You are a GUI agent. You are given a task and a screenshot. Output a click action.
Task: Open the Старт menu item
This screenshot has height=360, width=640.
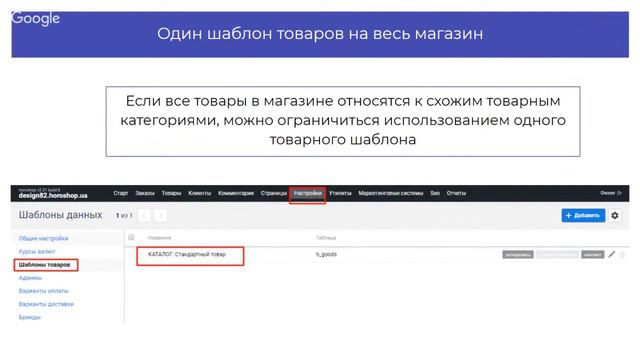point(120,193)
